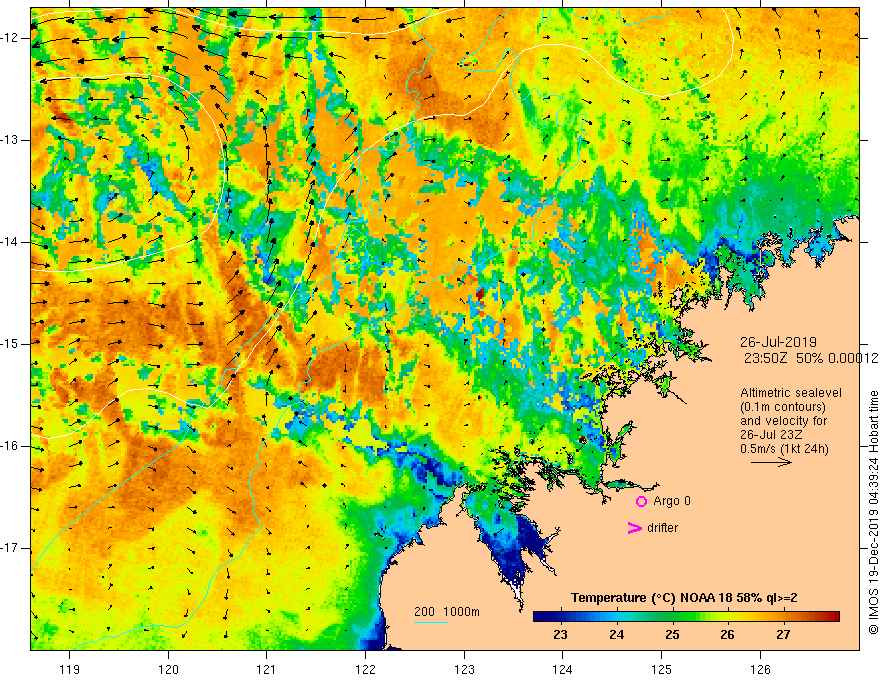Click the IMOS copyright timestamp text

pos(873,512)
